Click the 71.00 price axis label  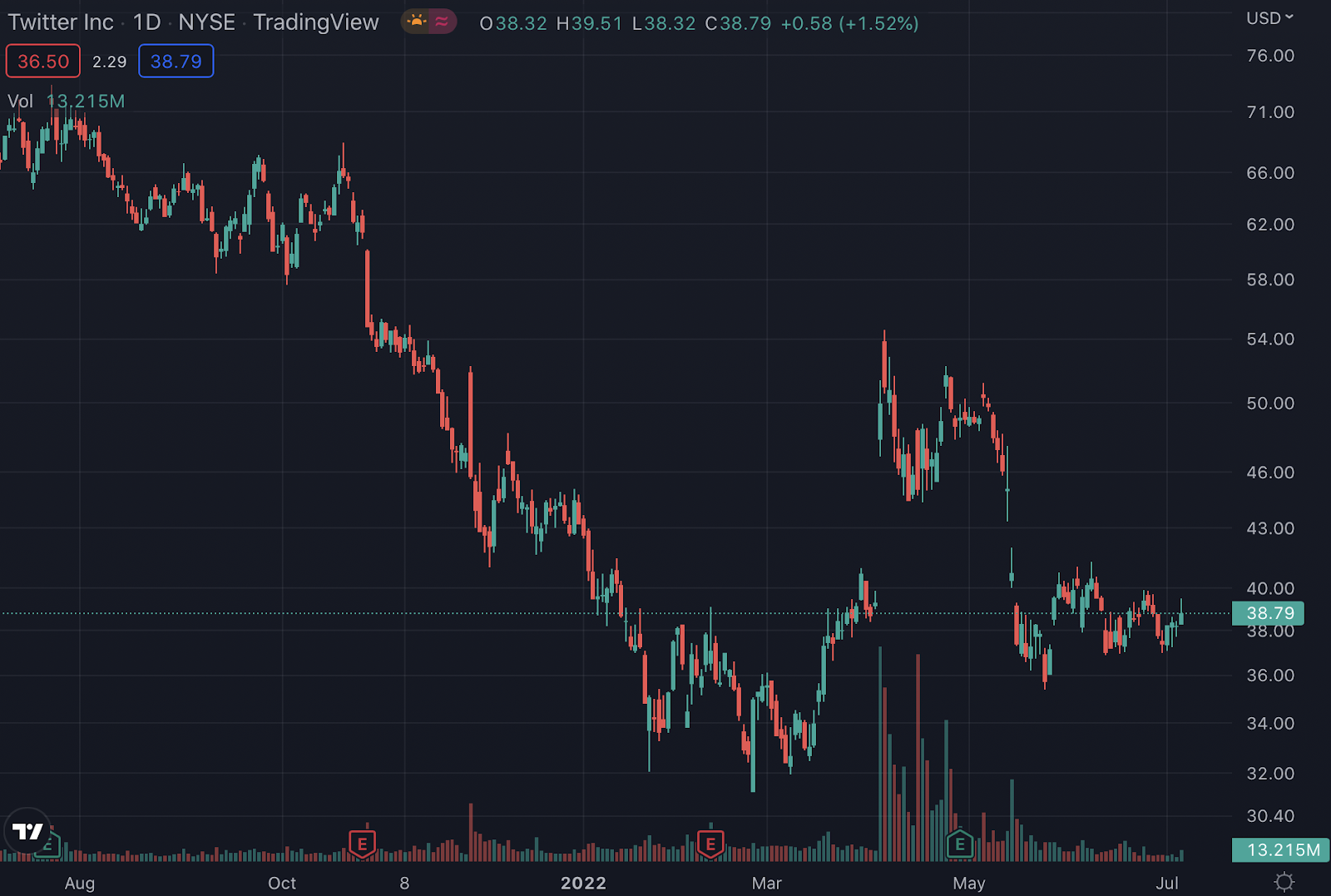[x=1270, y=112]
